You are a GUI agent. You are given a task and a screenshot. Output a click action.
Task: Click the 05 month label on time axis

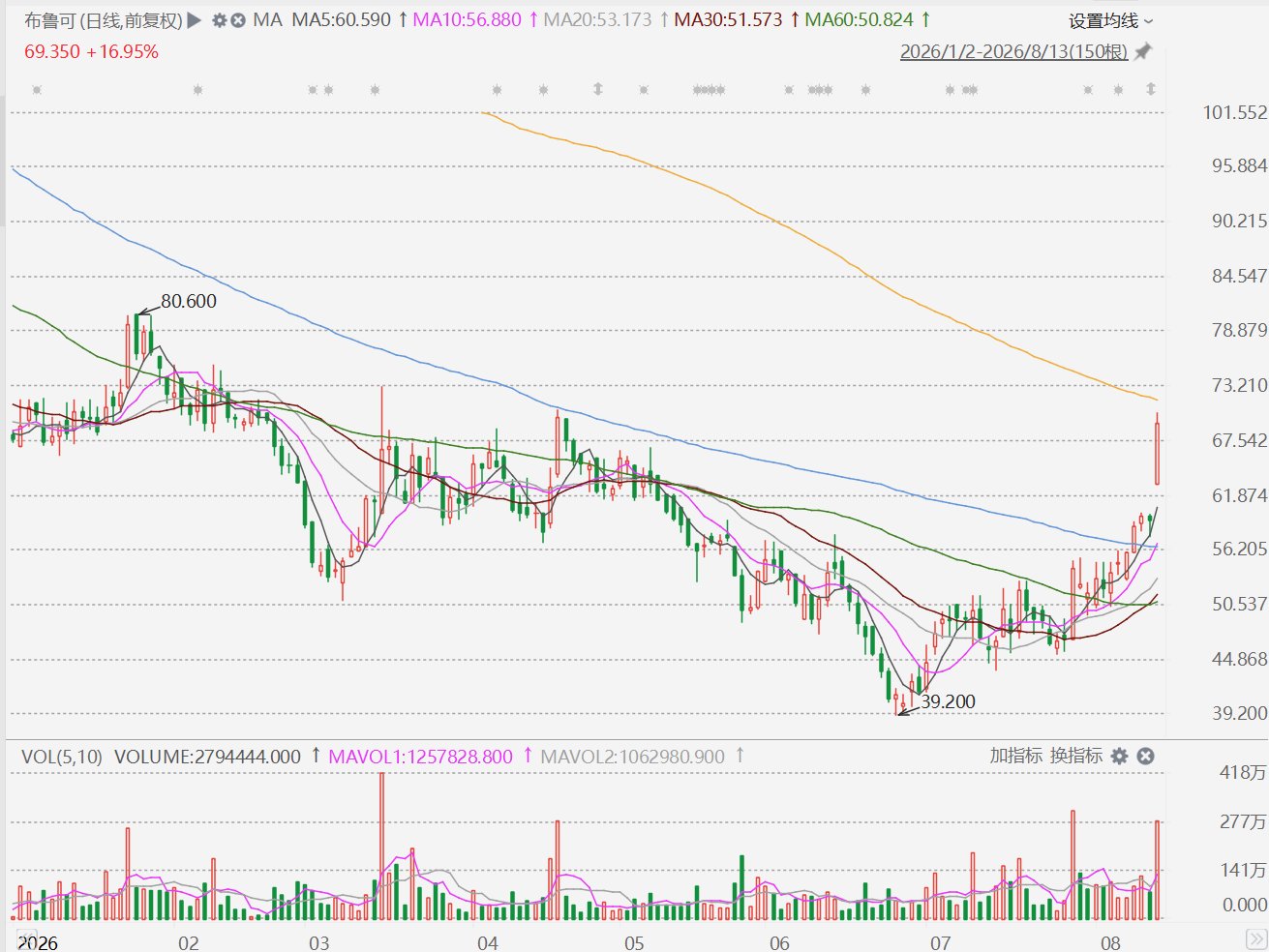click(x=634, y=943)
